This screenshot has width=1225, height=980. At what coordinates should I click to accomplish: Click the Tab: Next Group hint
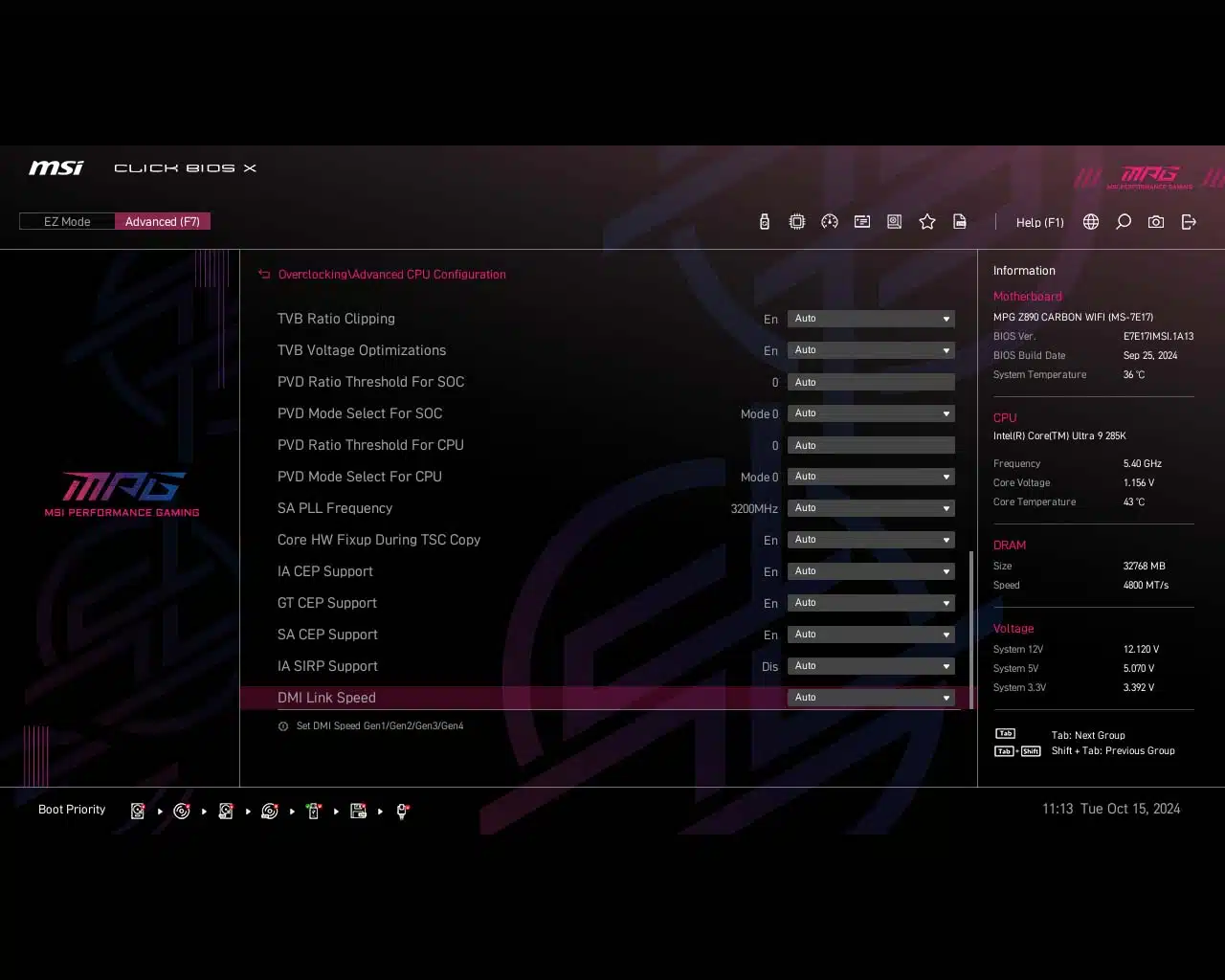[x=1088, y=736]
